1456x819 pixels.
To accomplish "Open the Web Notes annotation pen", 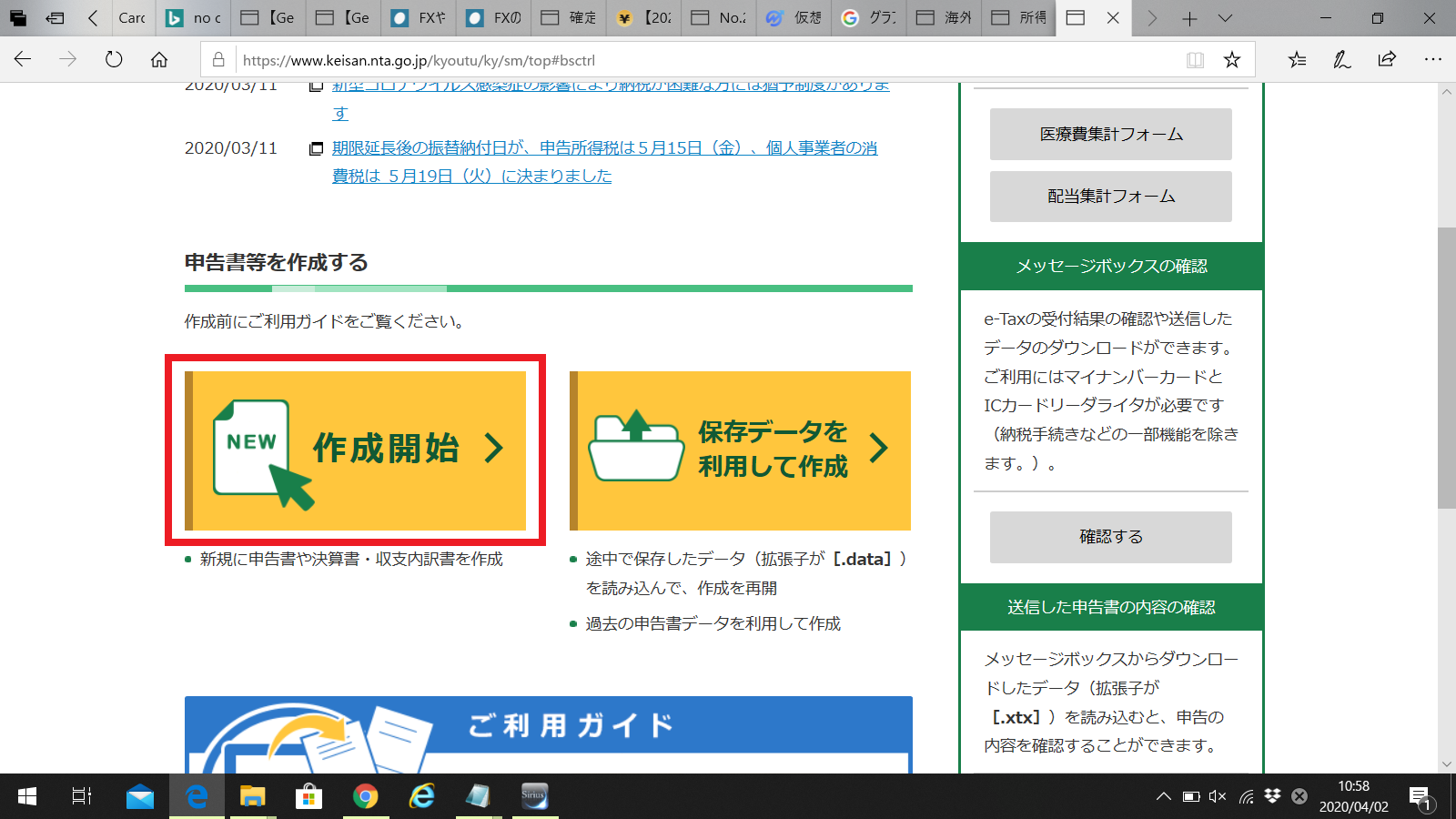I will (x=1340, y=59).
